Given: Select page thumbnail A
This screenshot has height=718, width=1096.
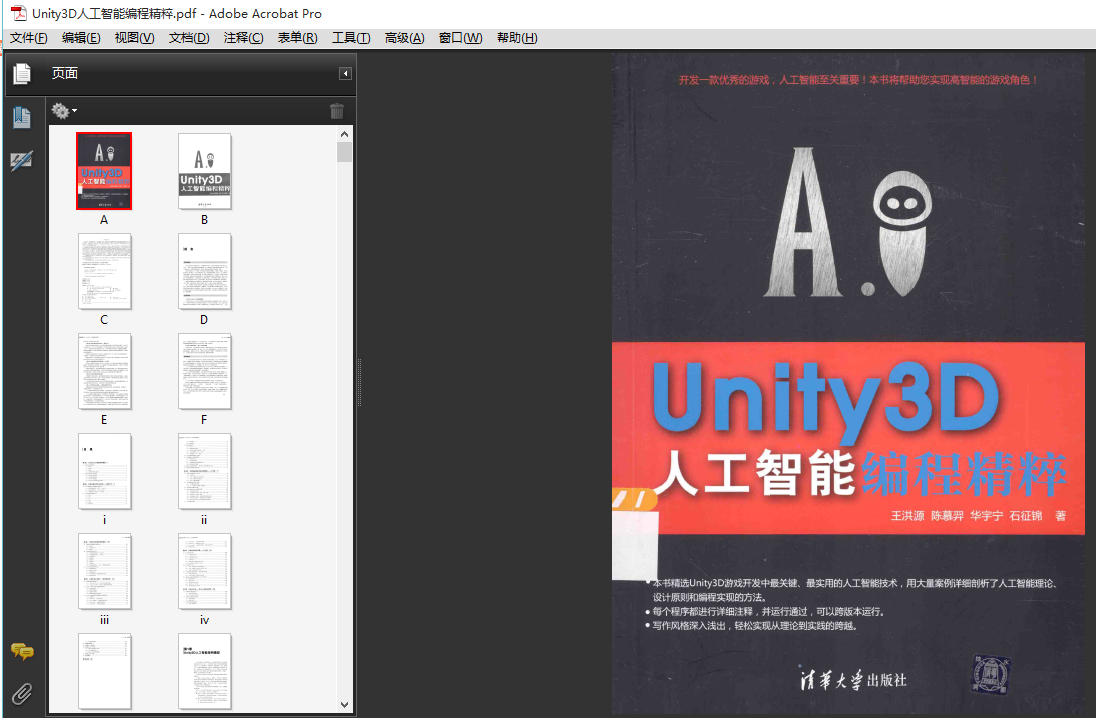Looking at the screenshot, I should tap(104, 171).
